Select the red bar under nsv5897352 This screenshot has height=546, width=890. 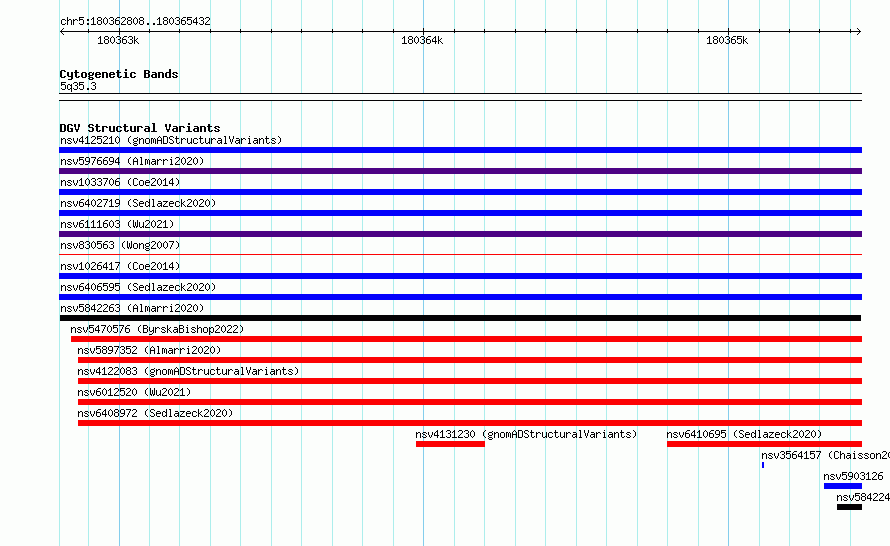point(470,360)
